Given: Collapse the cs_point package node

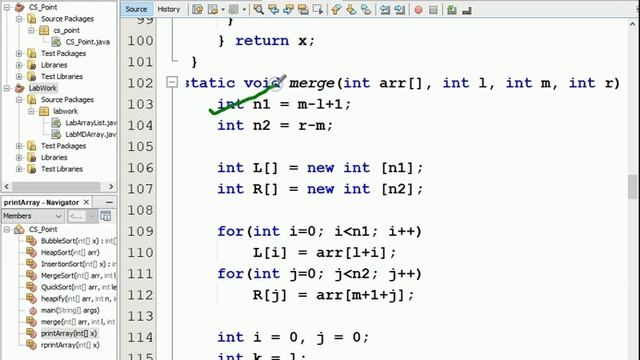Looking at the screenshot, I should [x=31, y=30].
